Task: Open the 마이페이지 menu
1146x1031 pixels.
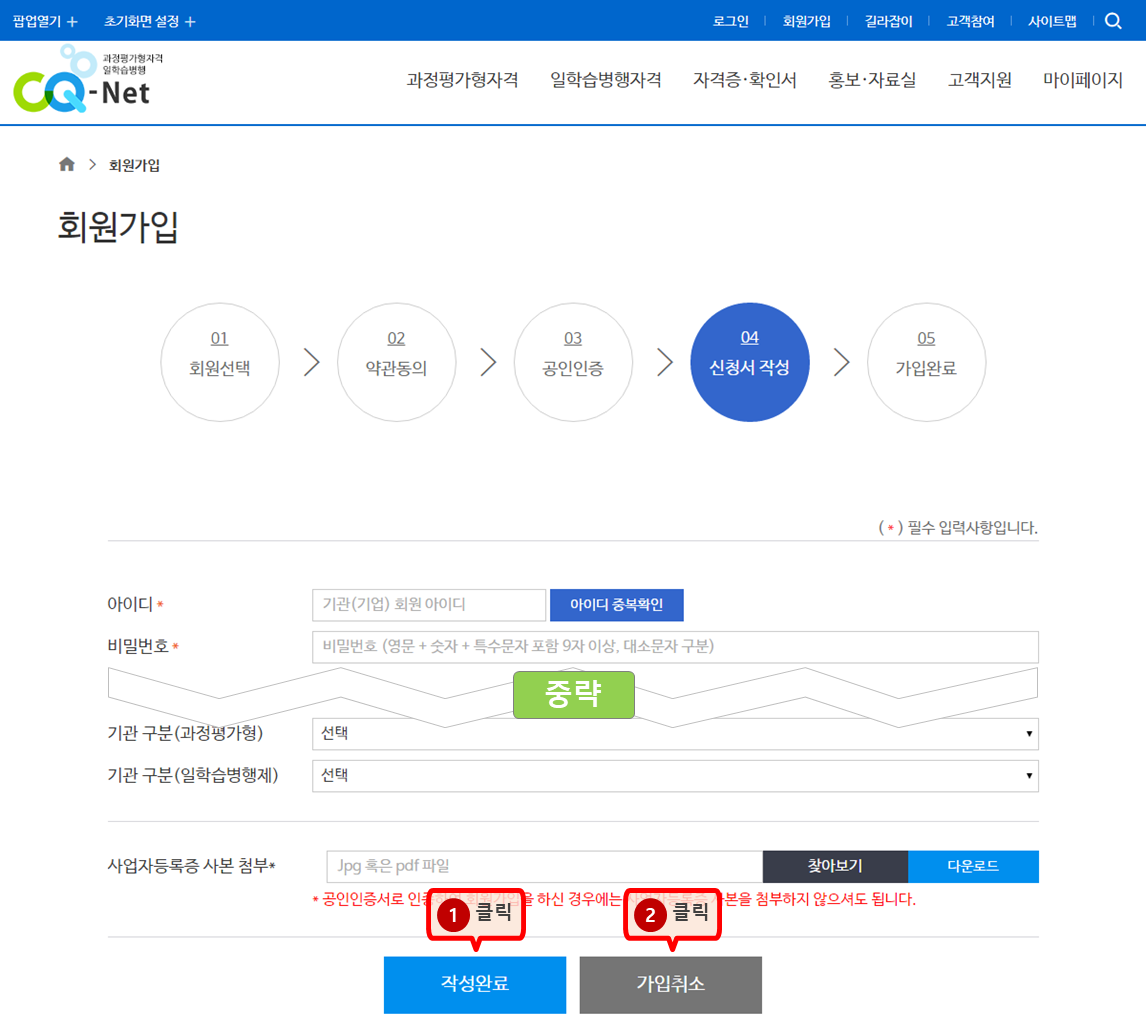Action: [1082, 80]
